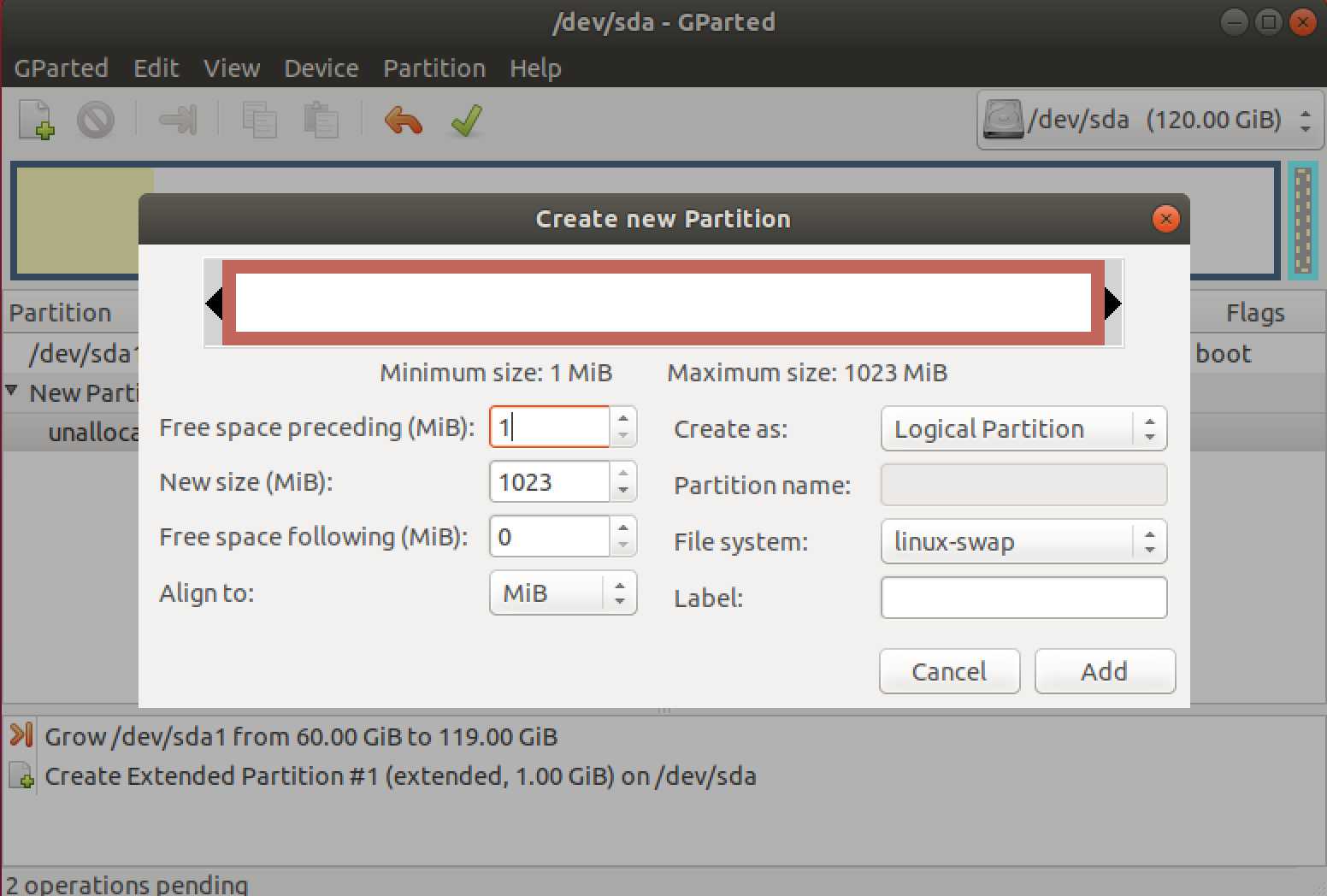This screenshot has width=1327, height=896.
Task: Maximize the GParted window
Action: [1269, 22]
